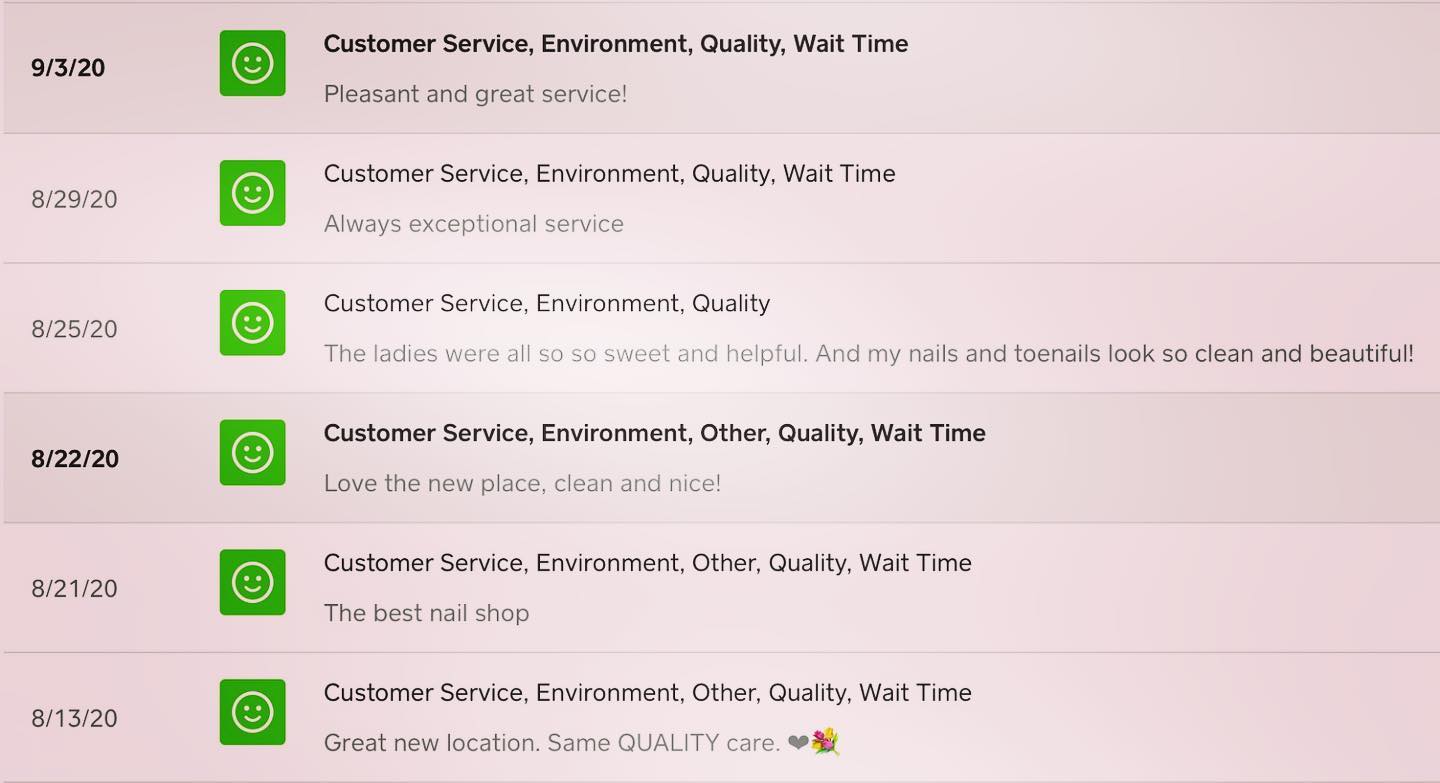Open the "Pleasant and great service!" comment
The image size is (1440, 783).
475,94
